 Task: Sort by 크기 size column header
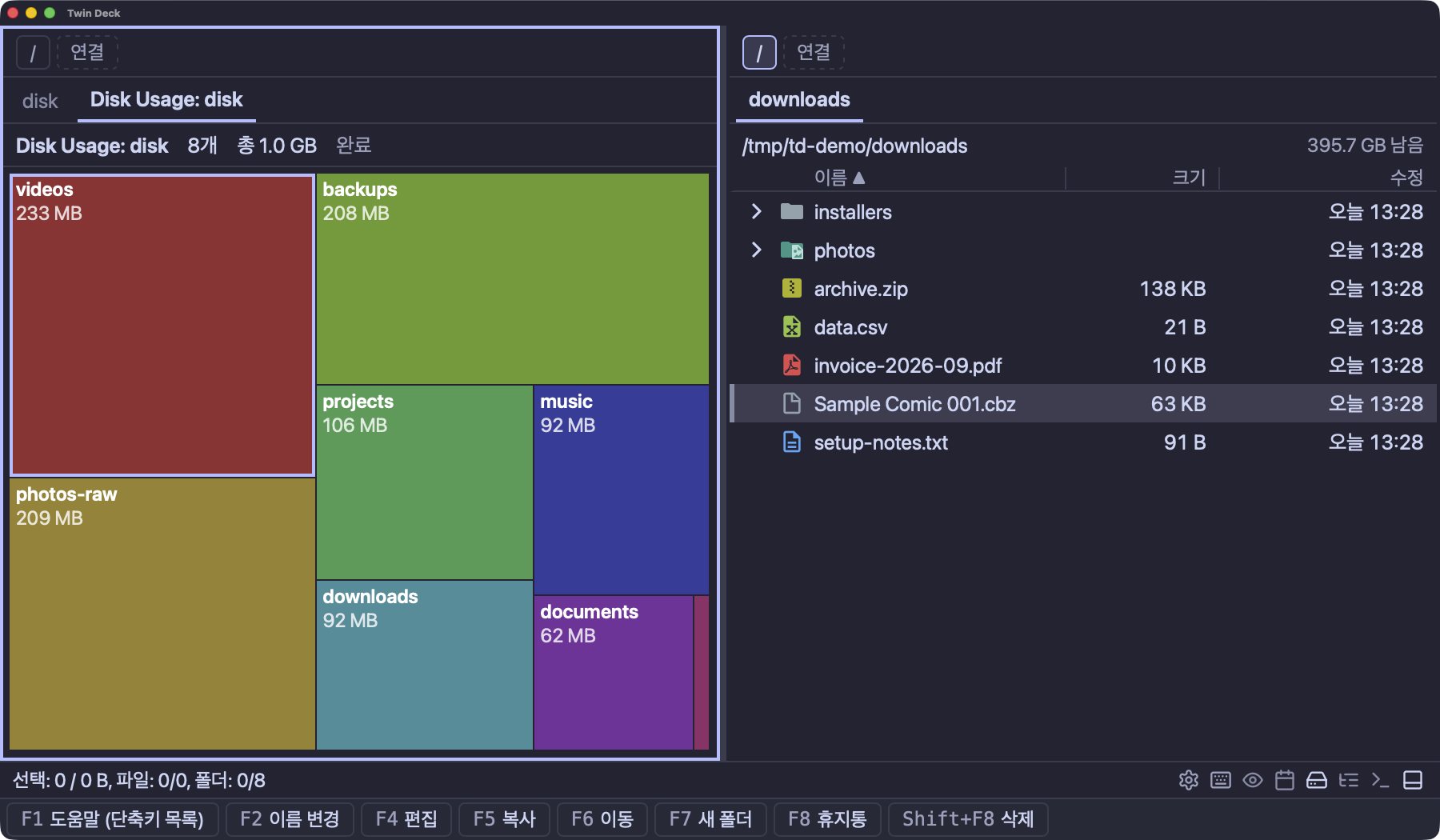click(1189, 178)
